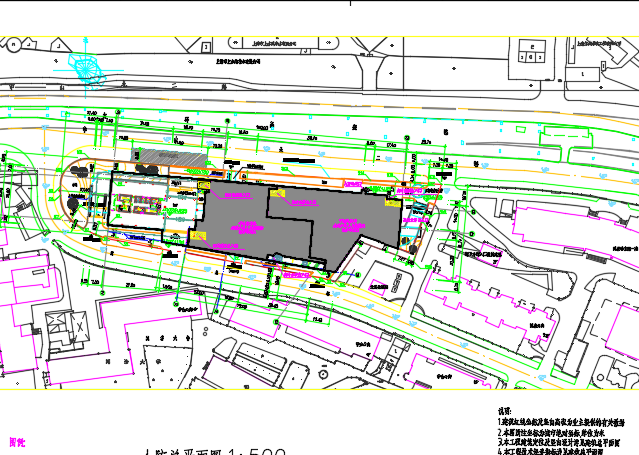The width and height of the screenshot is (639, 455).
Task: Select the blue legend label at bottom left
Action: click(17, 440)
